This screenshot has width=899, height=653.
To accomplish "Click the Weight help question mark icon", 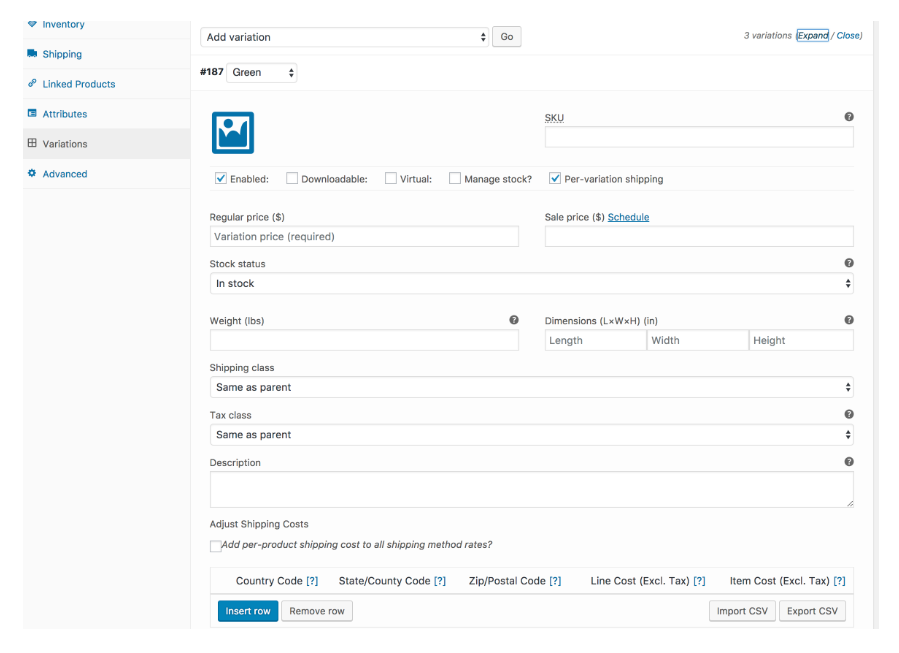I will click(x=514, y=320).
